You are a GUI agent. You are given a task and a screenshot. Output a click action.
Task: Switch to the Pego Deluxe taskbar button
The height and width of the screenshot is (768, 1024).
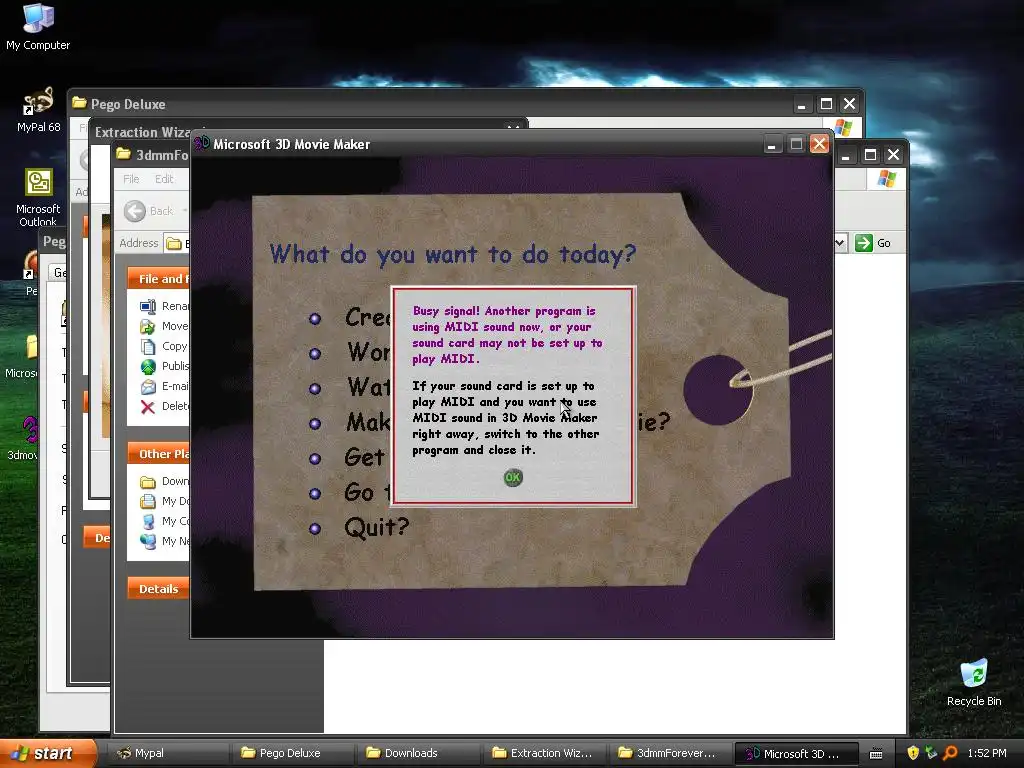click(292, 753)
